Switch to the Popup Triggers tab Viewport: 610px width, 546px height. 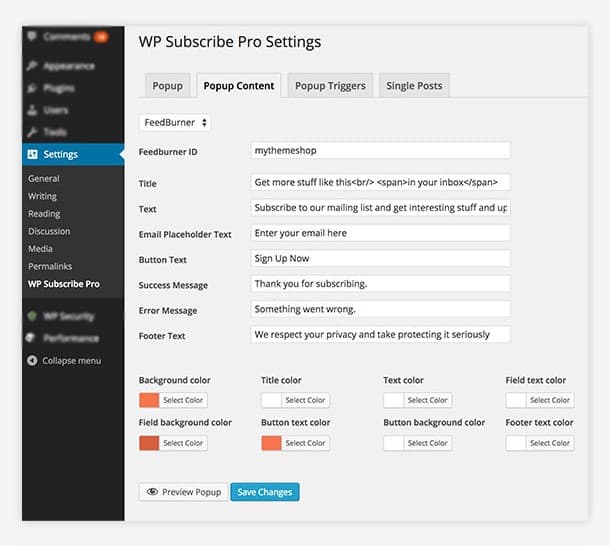click(x=331, y=86)
